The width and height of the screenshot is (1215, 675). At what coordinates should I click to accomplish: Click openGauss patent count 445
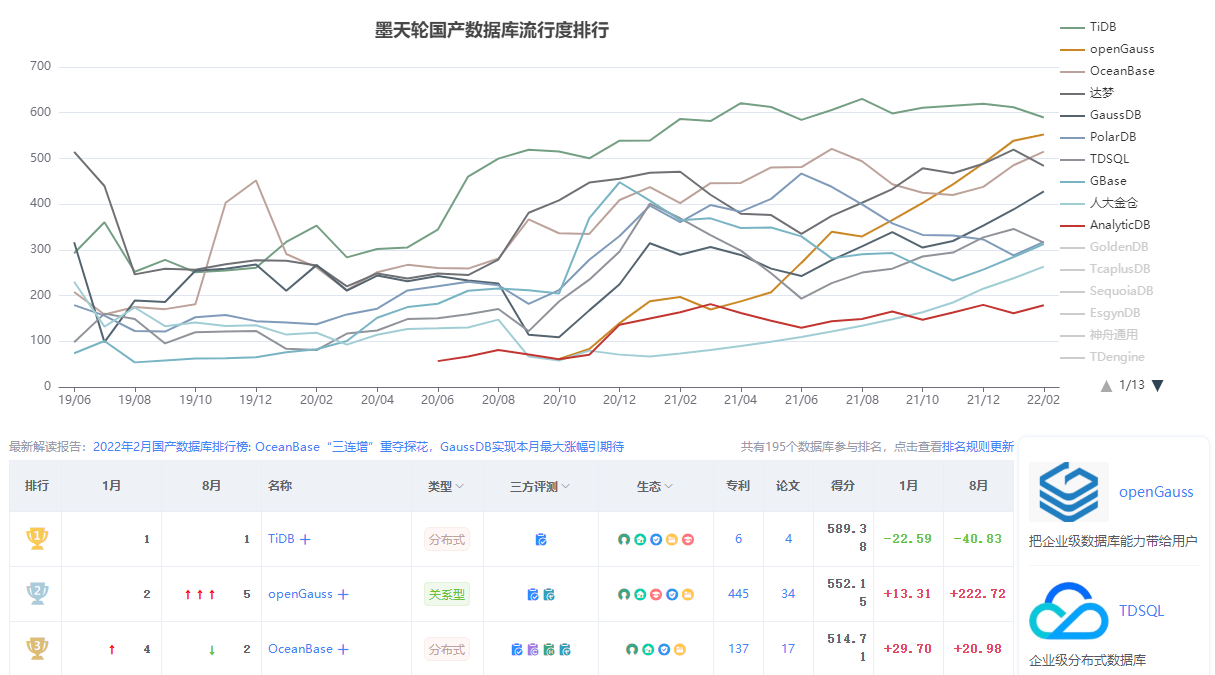click(738, 594)
